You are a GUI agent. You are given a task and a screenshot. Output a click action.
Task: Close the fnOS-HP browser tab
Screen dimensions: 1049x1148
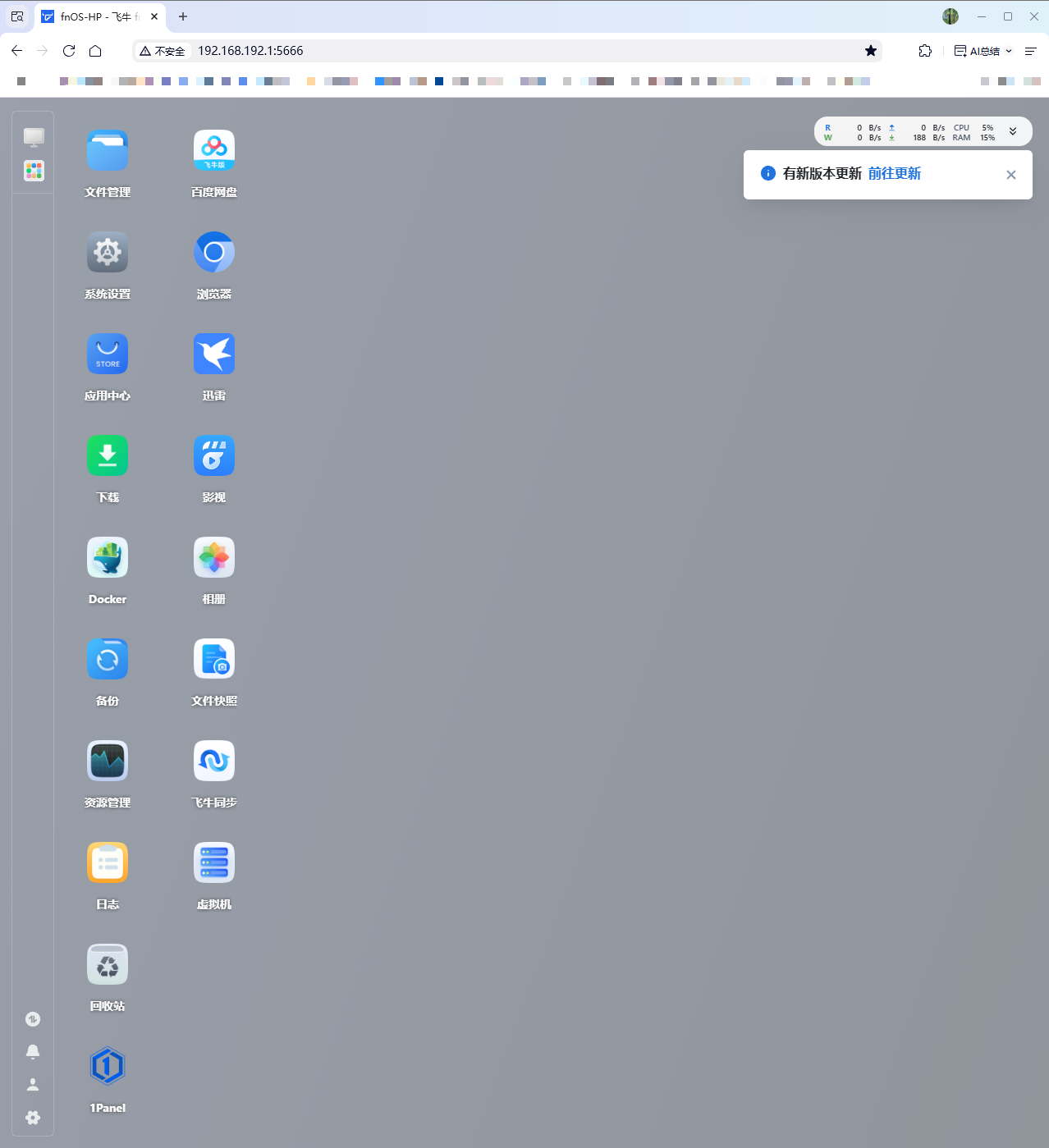pos(154,16)
